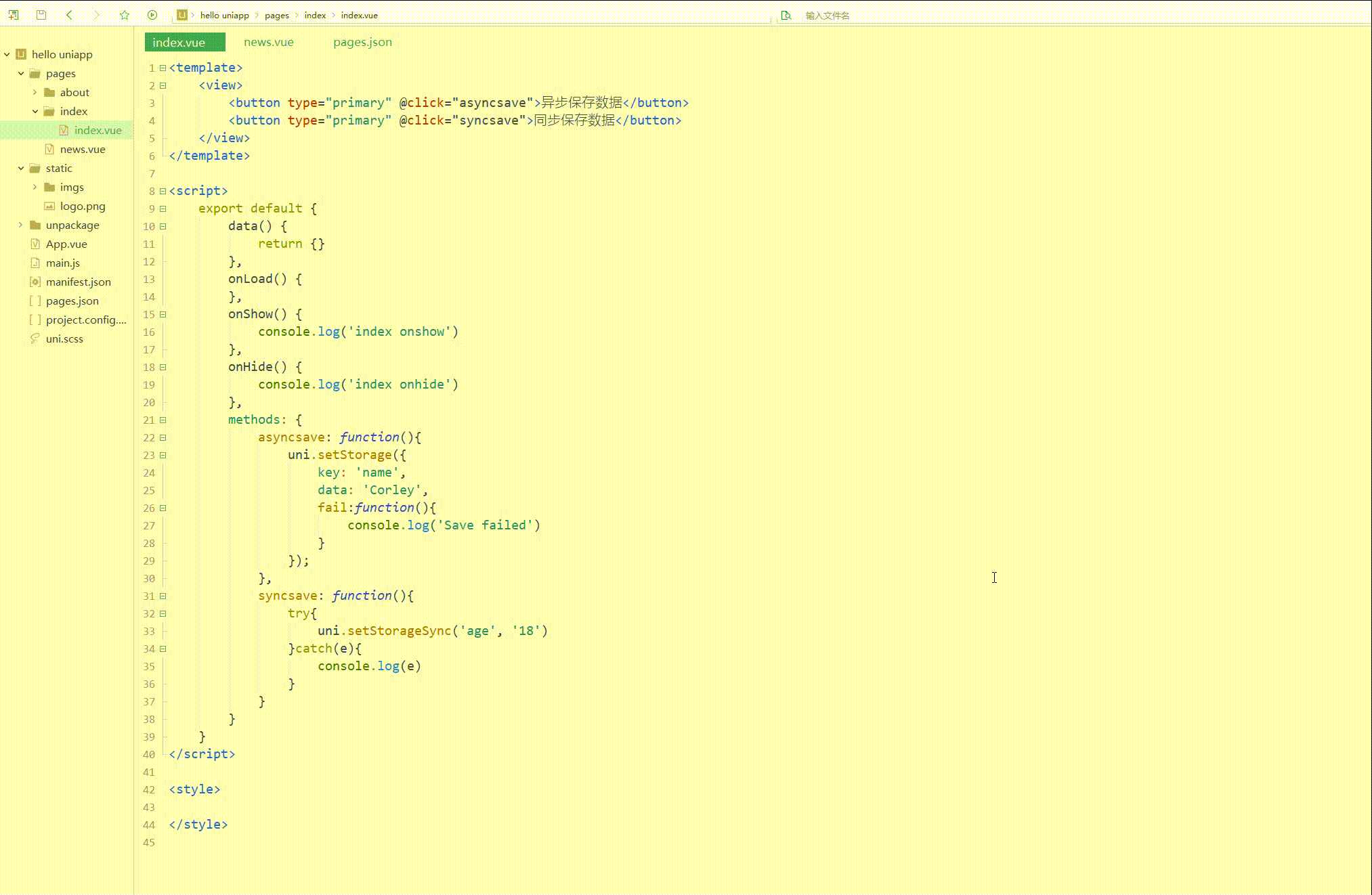
Task: Click the unpackage folder icon
Action: click(35, 225)
